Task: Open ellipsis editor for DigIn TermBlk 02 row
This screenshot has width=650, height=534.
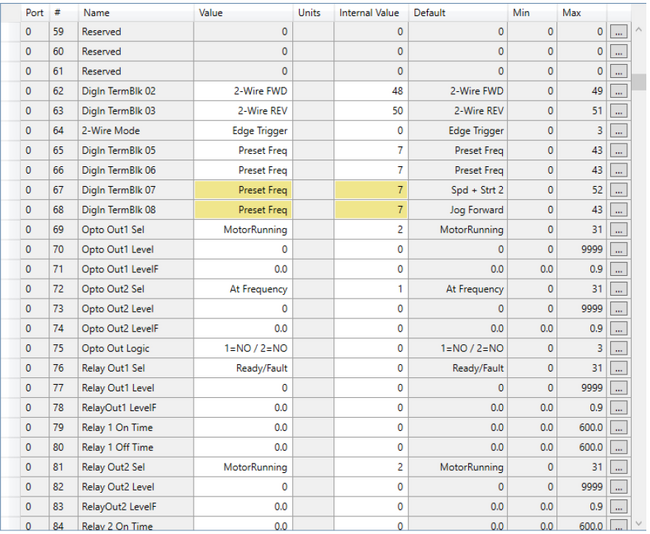Action: coord(619,91)
